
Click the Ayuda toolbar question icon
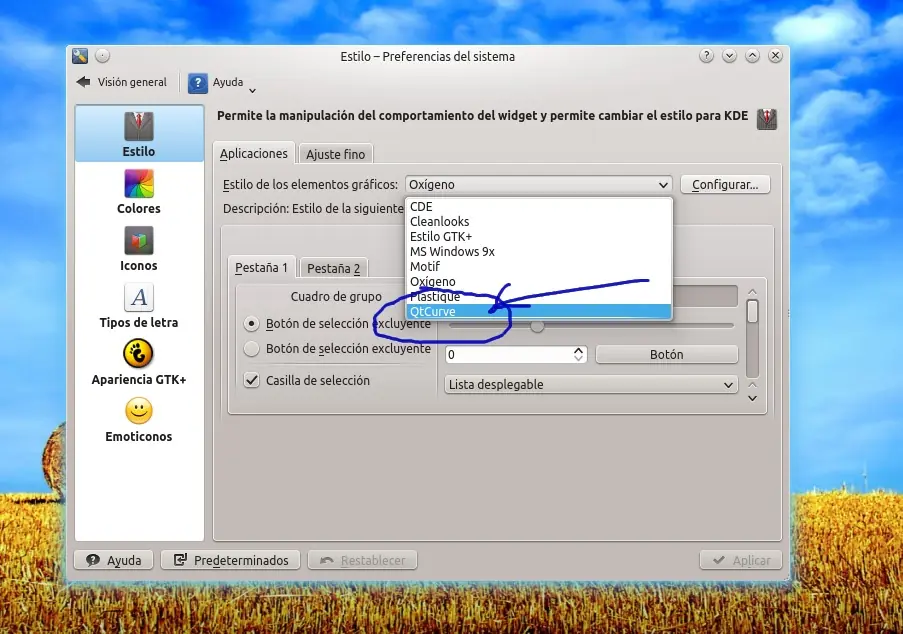pos(198,83)
